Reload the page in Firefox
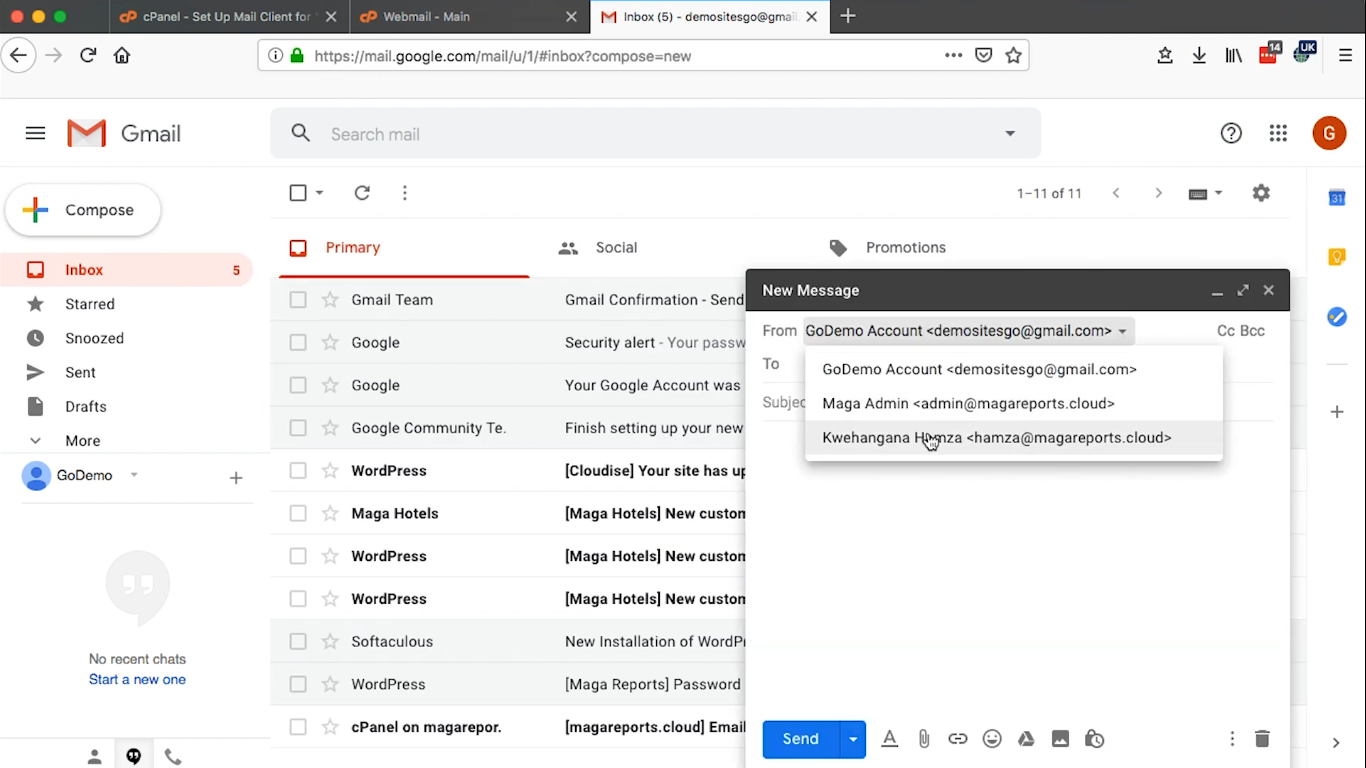This screenshot has height=768, width=1366. [x=88, y=56]
